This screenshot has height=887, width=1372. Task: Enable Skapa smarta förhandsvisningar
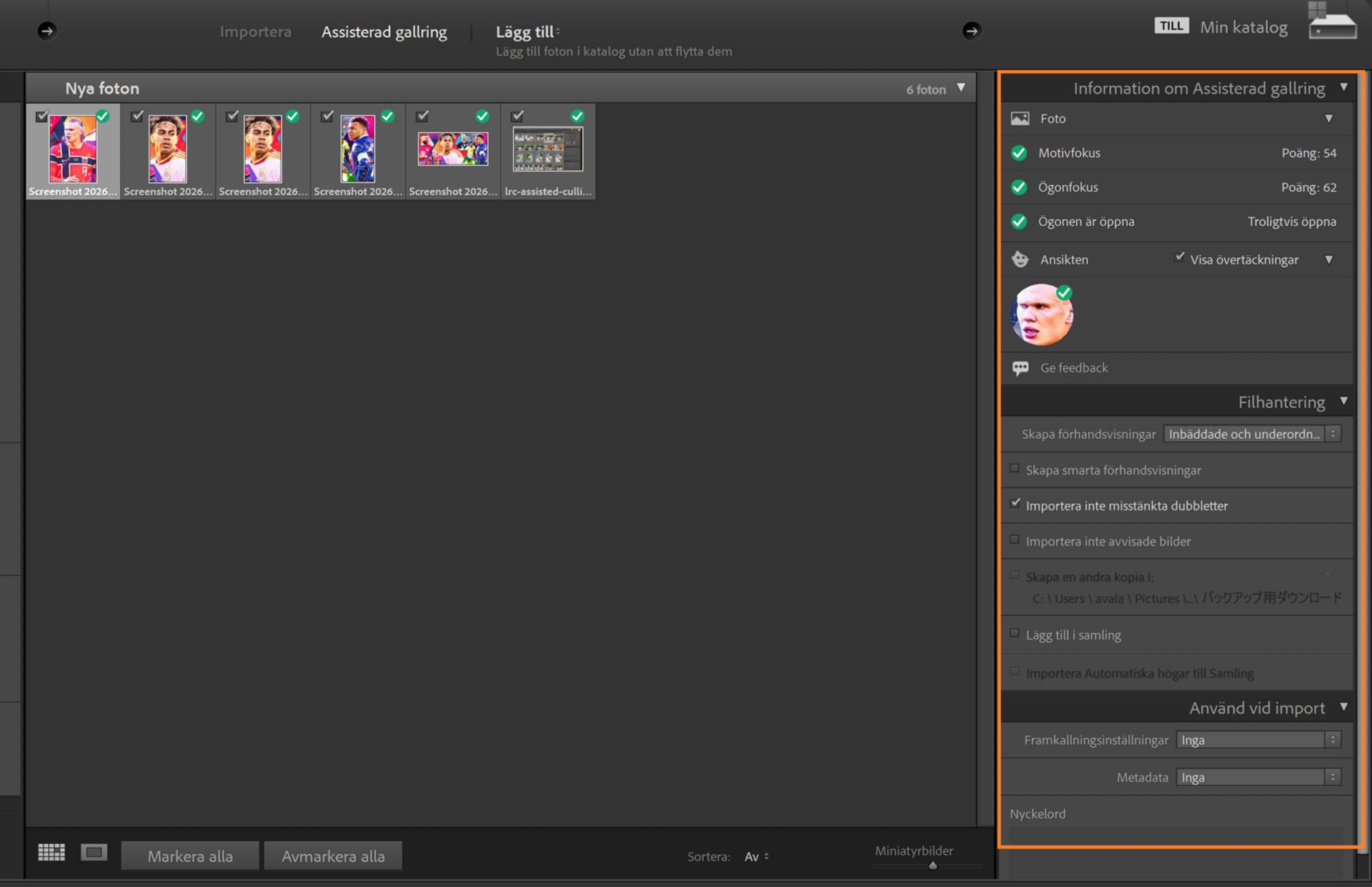[x=1015, y=469]
